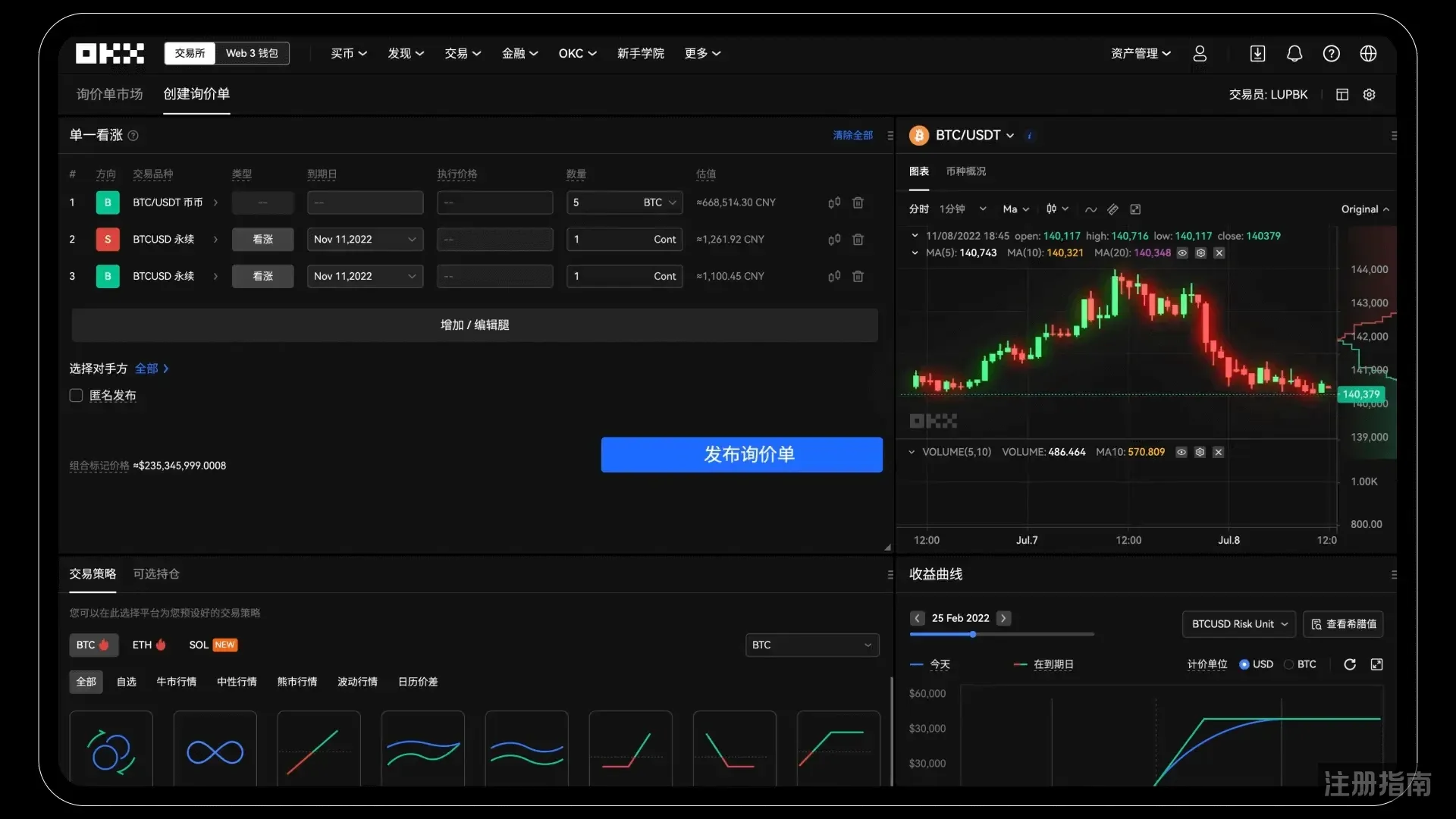Expand profit curve to fullscreen
The height and width of the screenshot is (819, 1456).
tap(1377, 664)
